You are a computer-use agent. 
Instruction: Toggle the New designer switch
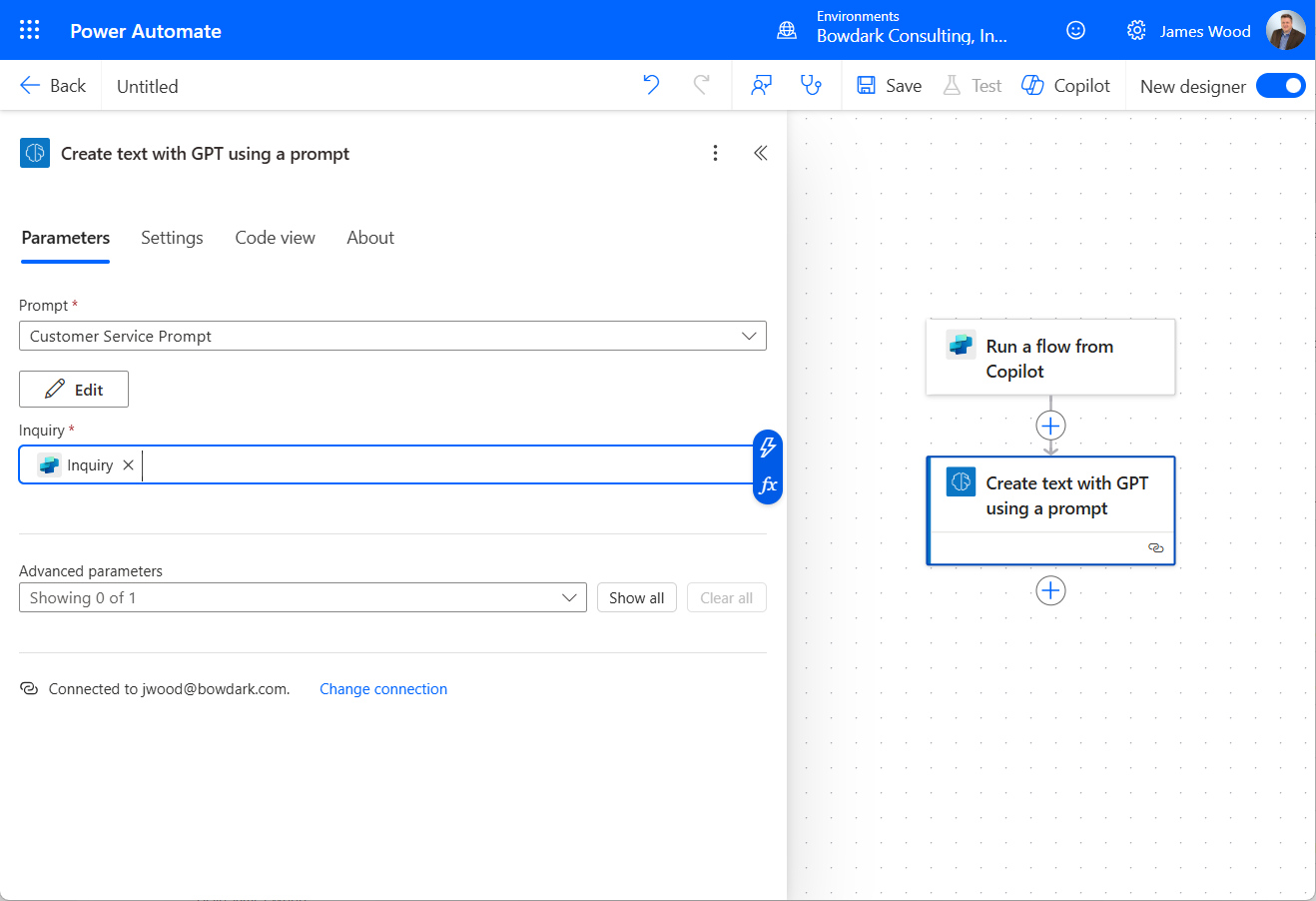(1280, 86)
